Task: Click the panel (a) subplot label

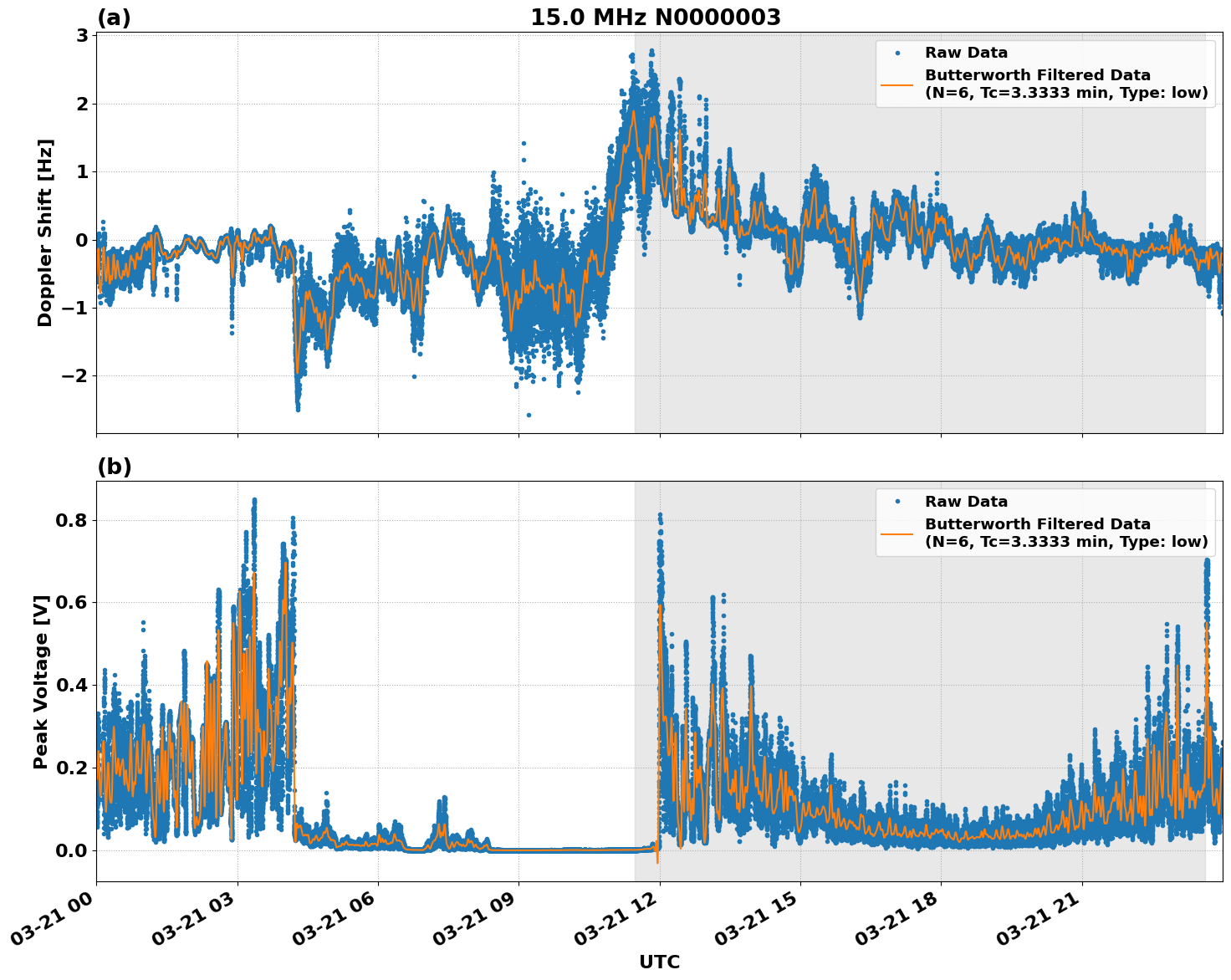Action: pos(115,15)
